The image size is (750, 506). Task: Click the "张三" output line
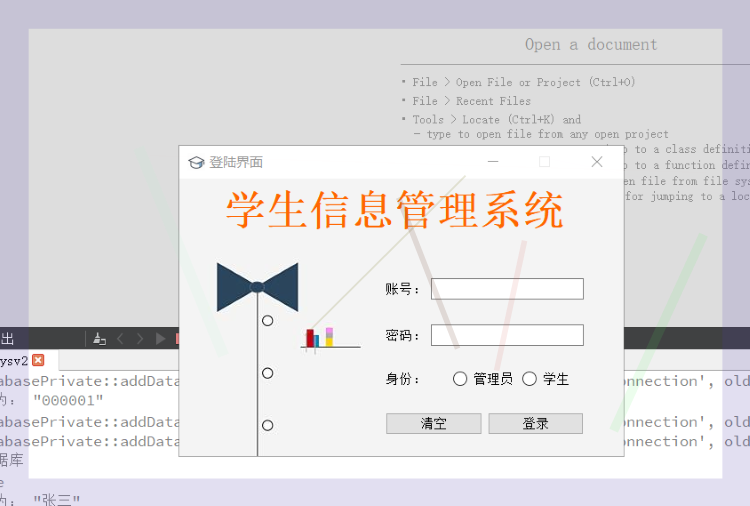point(56,500)
